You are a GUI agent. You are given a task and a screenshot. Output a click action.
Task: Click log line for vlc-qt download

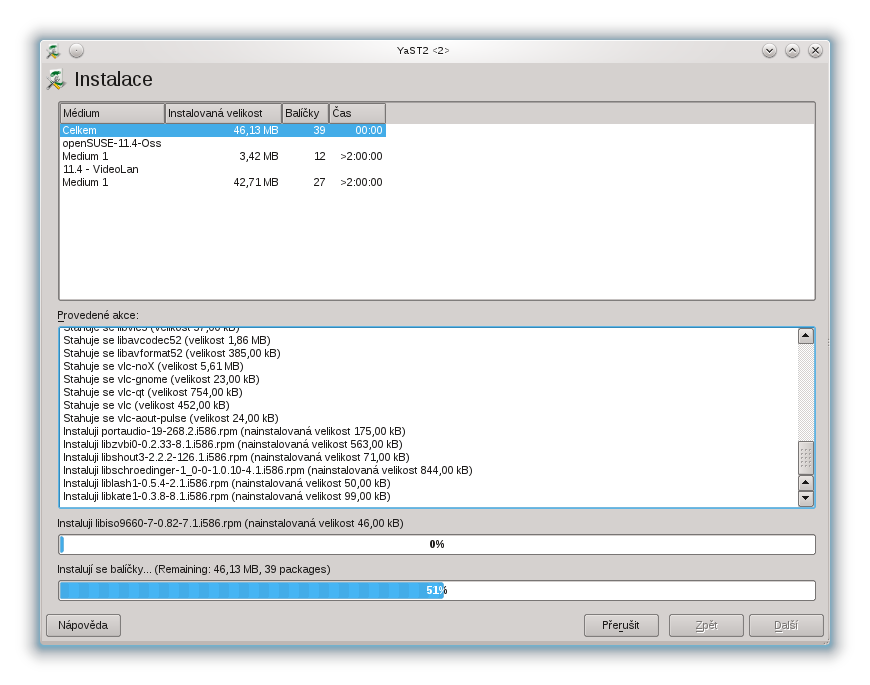(x=153, y=393)
